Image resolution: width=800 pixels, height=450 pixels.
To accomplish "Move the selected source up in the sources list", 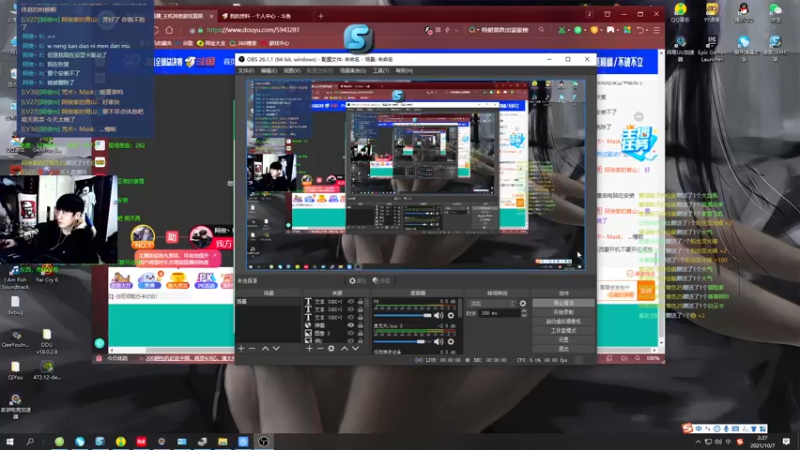I will point(344,348).
